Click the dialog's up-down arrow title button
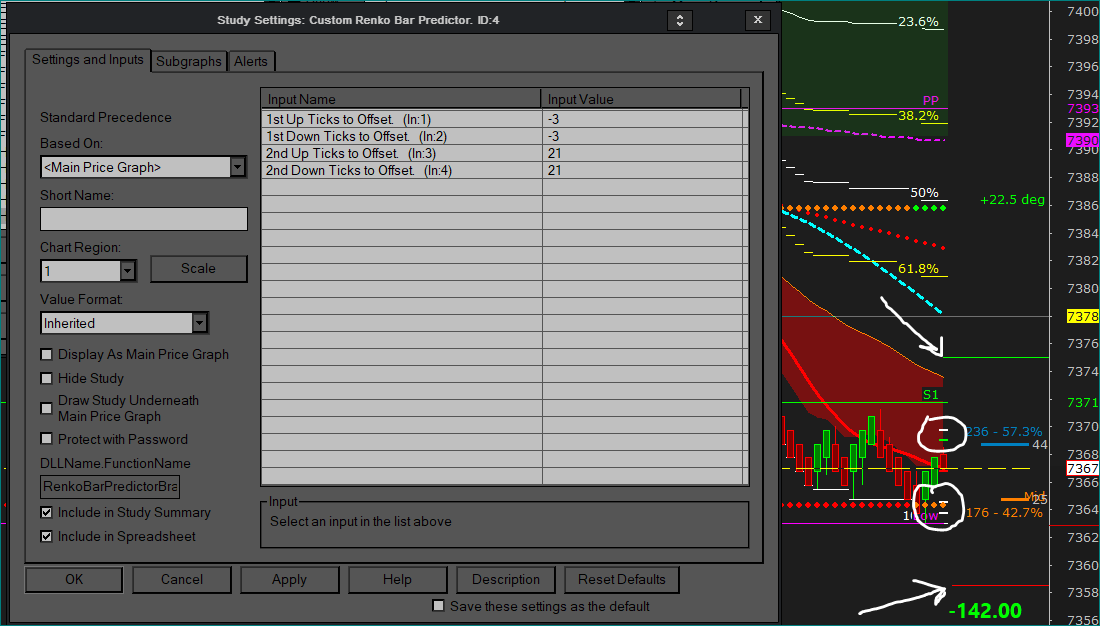The height and width of the screenshot is (626, 1100). (x=680, y=20)
